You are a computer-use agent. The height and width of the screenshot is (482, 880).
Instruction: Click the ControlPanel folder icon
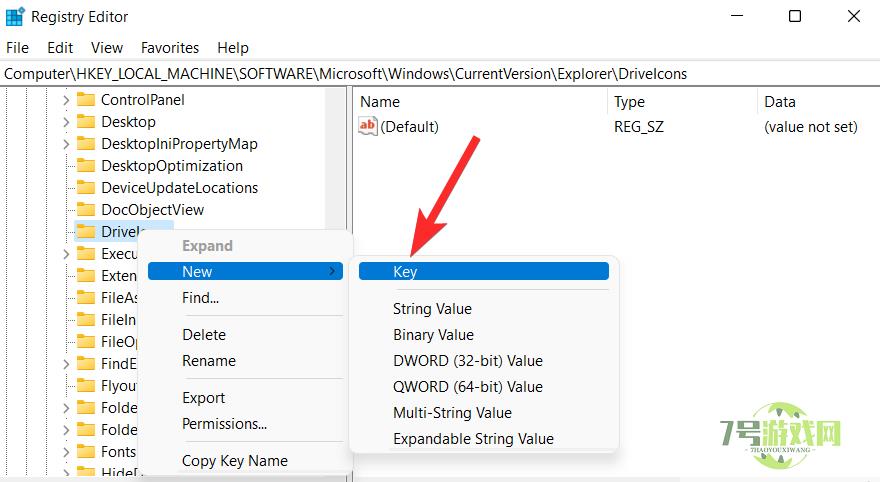pyautogui.click(x=86, y=100)
